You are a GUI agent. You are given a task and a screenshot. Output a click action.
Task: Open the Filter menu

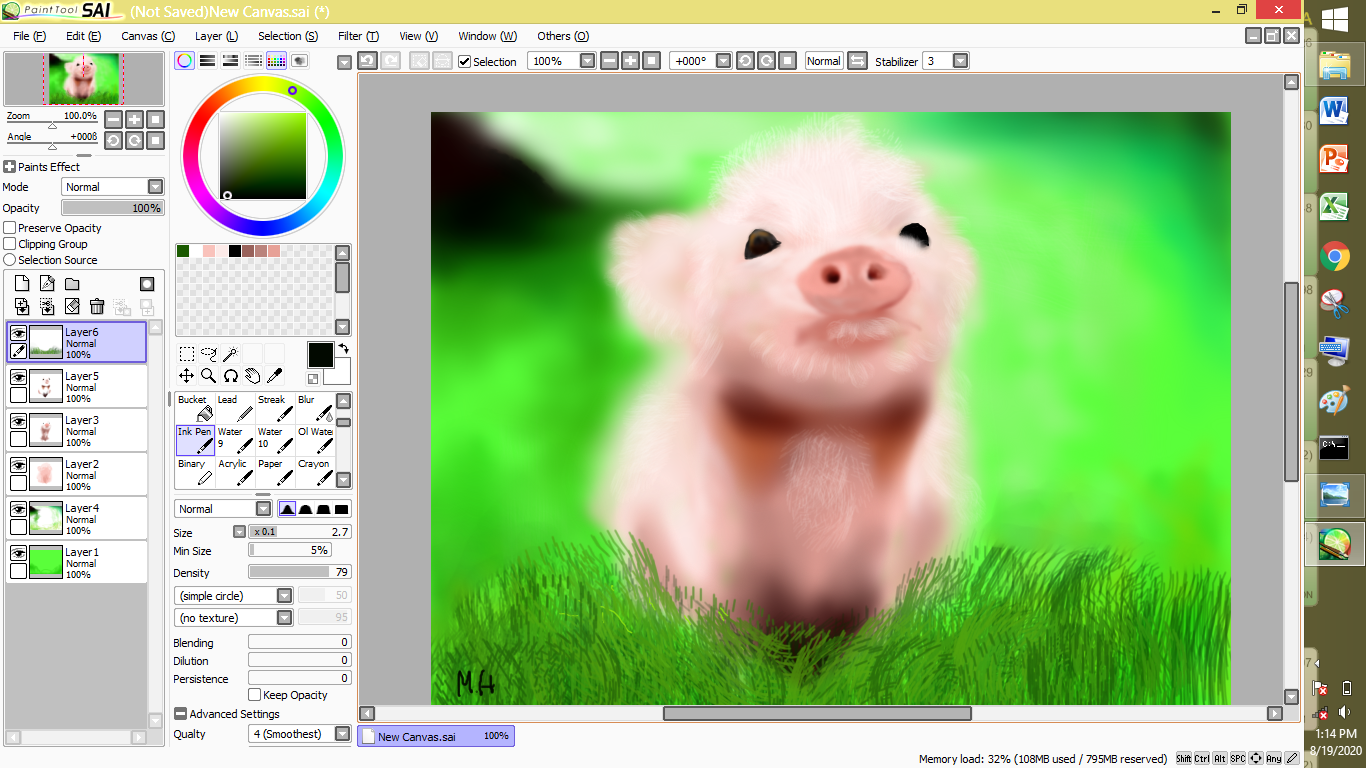click(358, 36)
